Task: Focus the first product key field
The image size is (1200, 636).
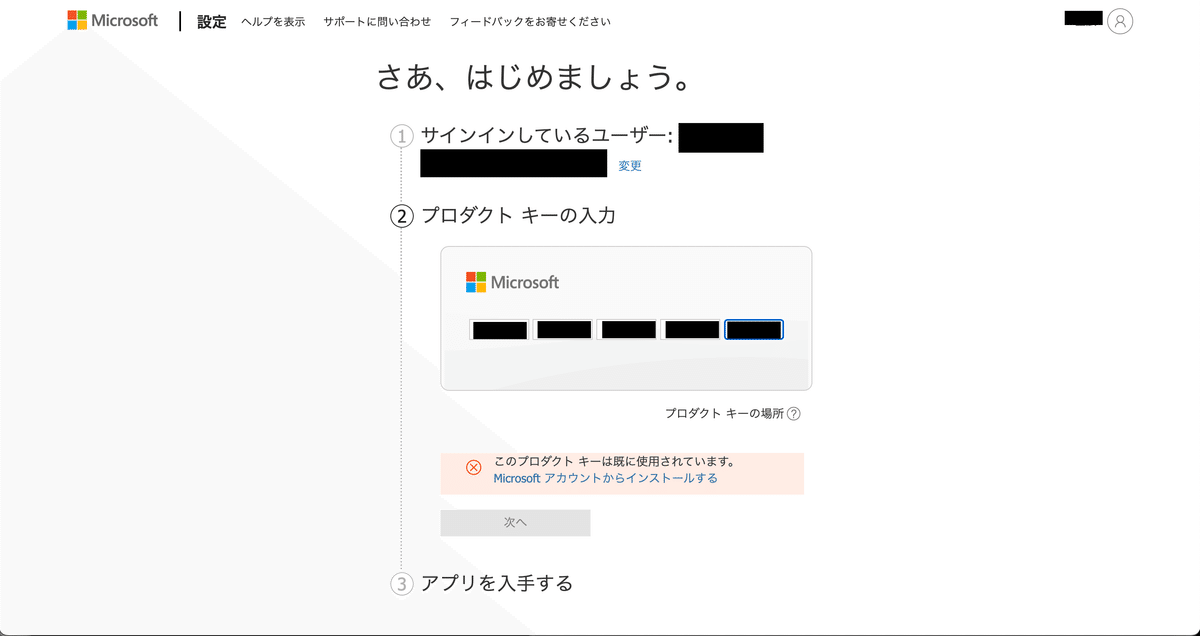Action: point(500,330)
